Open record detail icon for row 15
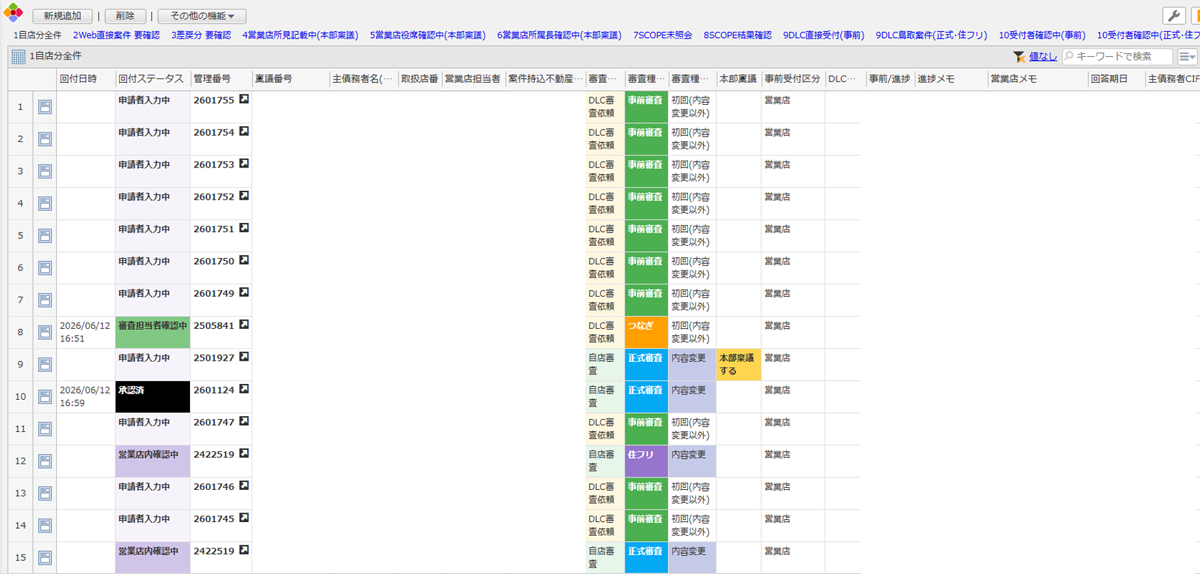Viewport: 1200px width, 574px height. (x=45, y=557)
